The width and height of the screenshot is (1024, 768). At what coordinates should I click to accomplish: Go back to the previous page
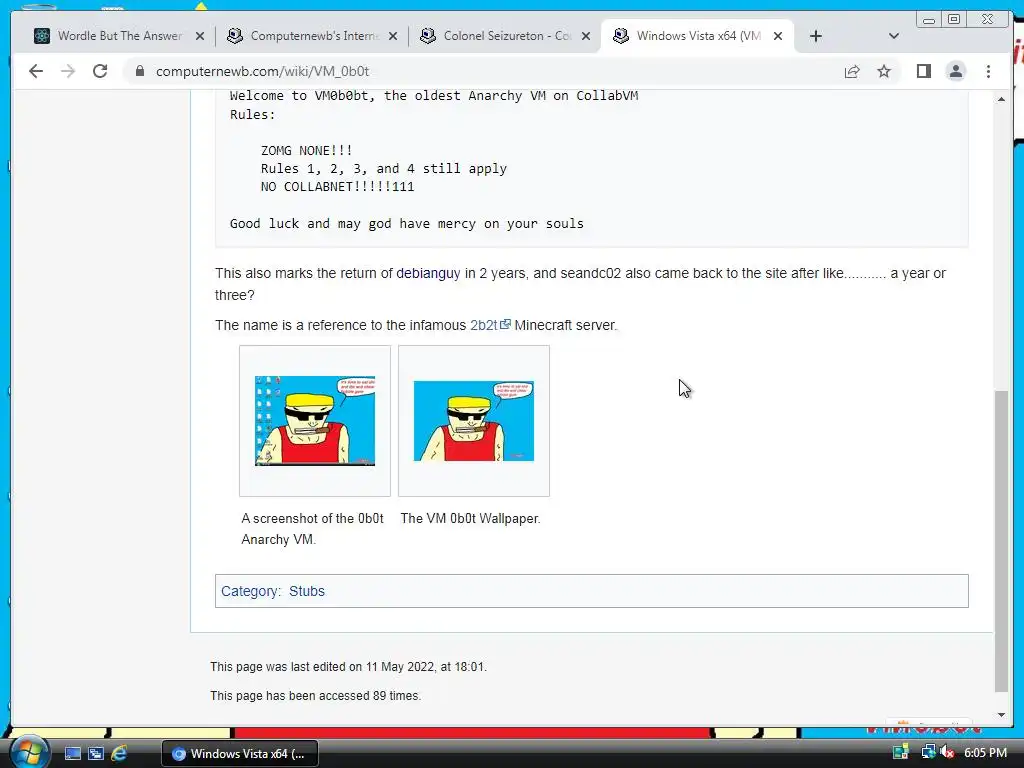click(36, 71)
